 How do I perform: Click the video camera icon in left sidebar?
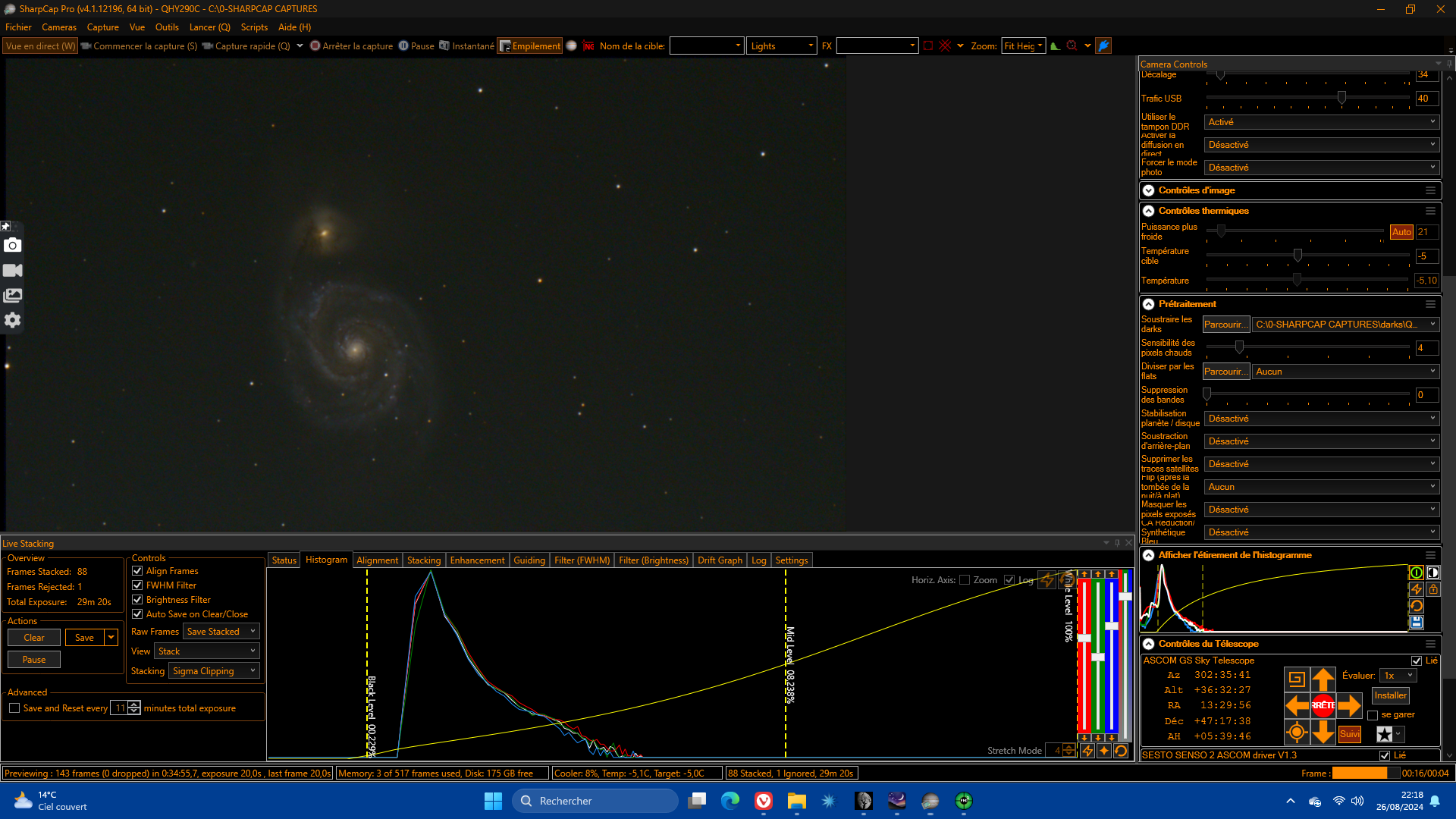pyautogui.click(x=12, y=271)
